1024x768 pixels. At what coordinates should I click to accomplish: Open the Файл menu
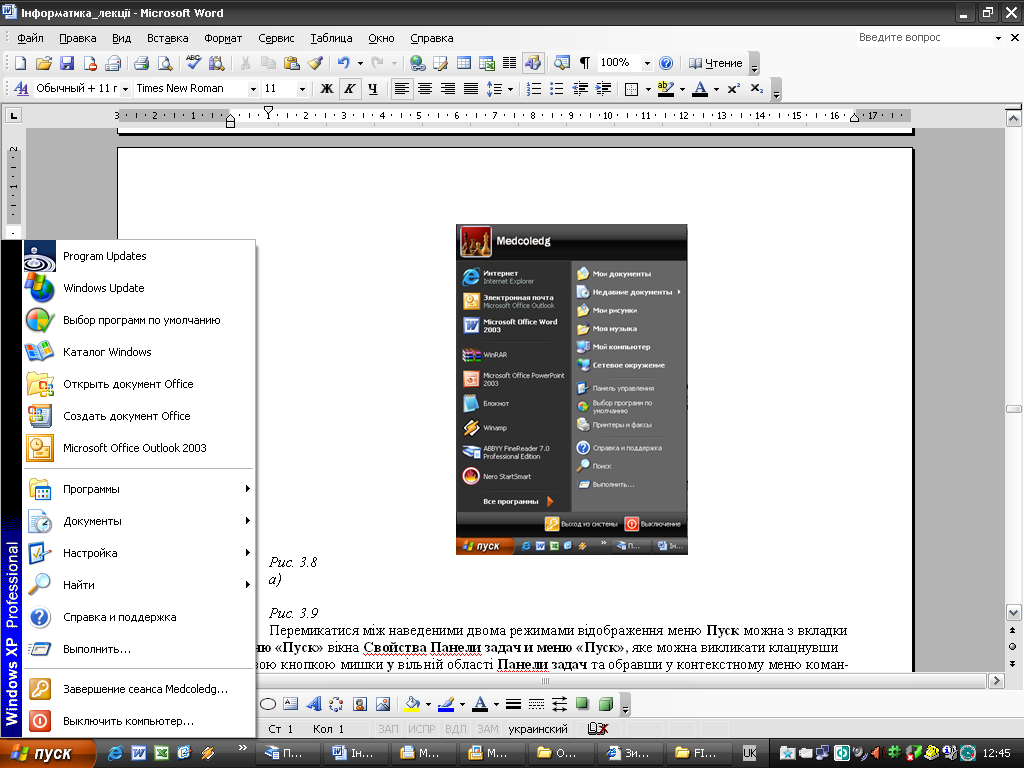[x=30, y=39]
